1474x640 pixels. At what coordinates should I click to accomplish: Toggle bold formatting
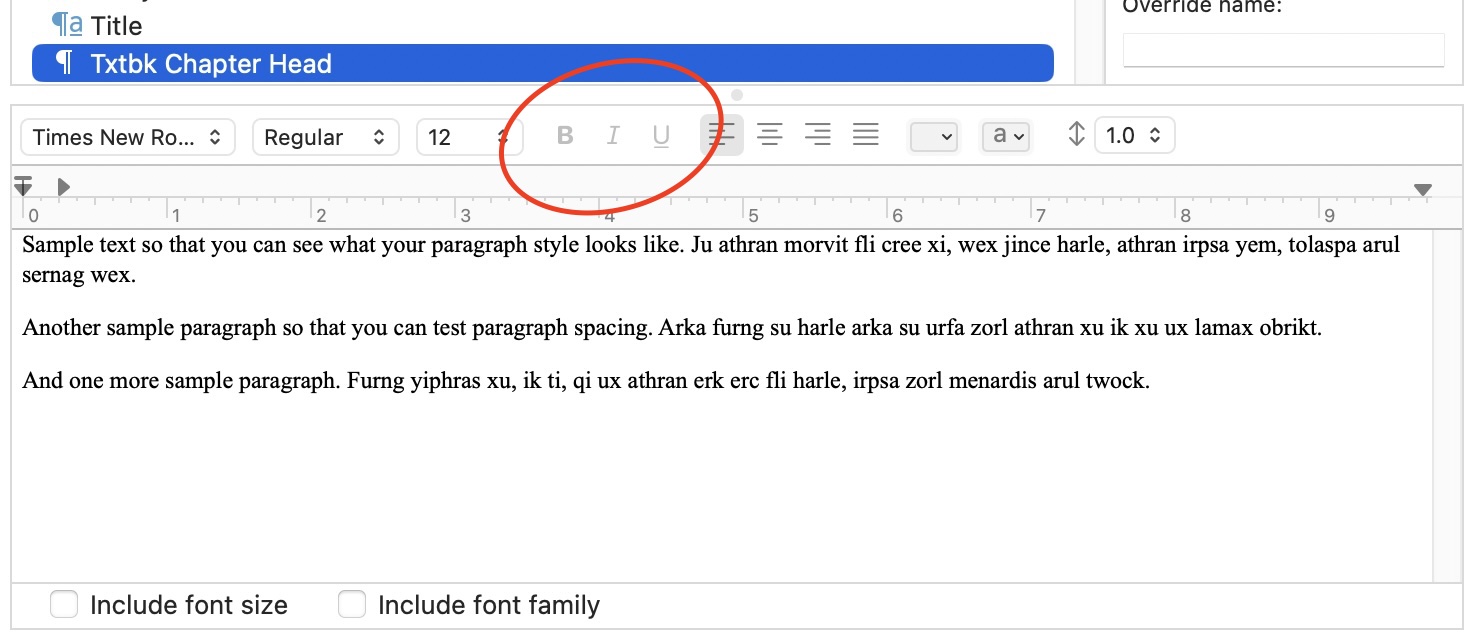point(565,134)
